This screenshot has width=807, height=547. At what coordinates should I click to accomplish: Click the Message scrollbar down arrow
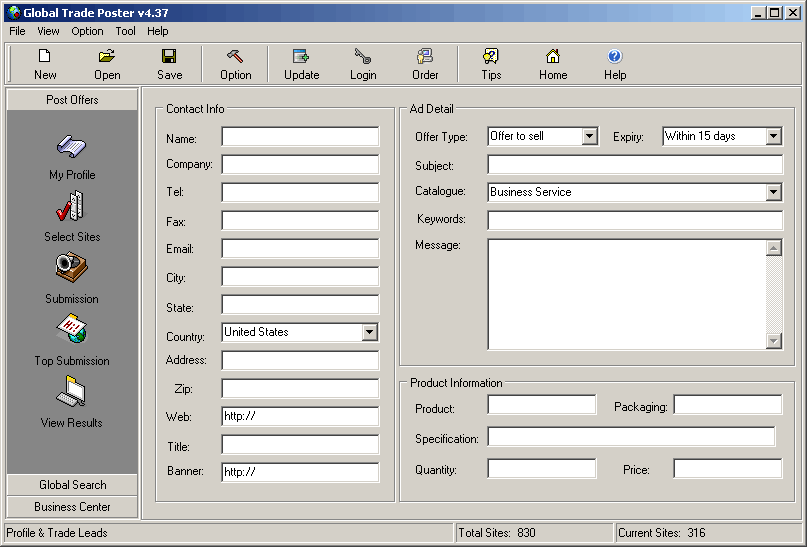(x=774, y=341)
